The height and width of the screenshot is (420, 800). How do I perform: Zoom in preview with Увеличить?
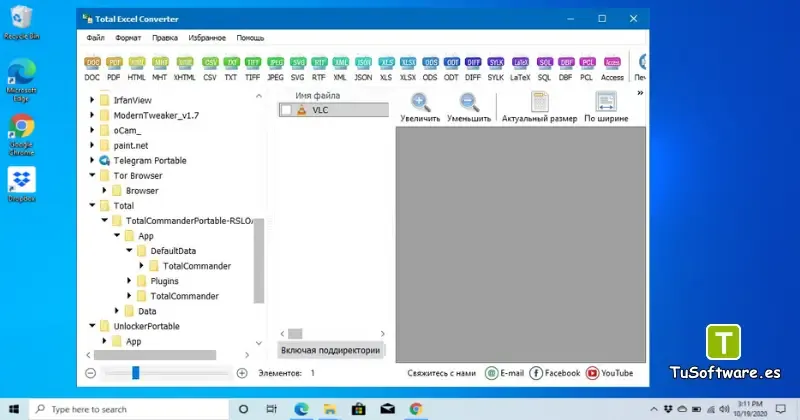[420, 107]
